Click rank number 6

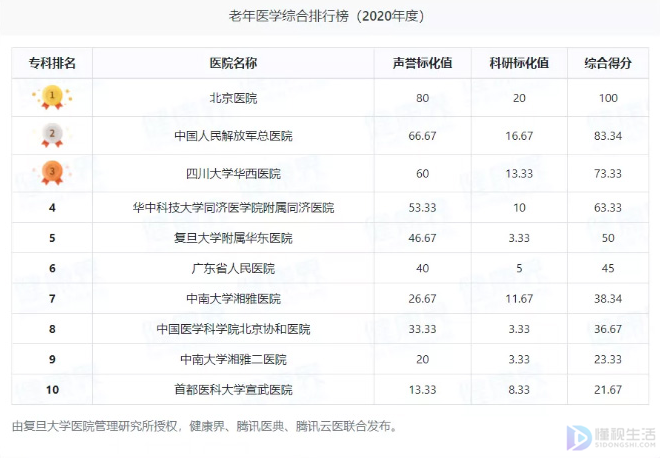click(x=52, y=268)
